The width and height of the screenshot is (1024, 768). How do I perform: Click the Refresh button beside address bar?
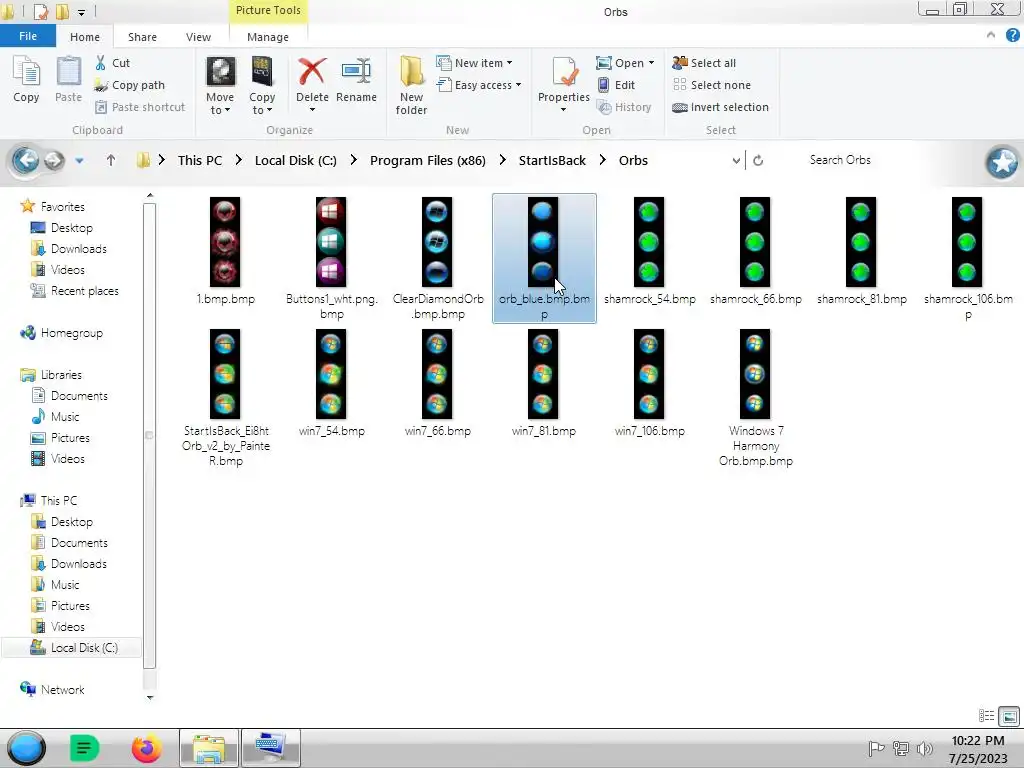(x=758, y=160)
